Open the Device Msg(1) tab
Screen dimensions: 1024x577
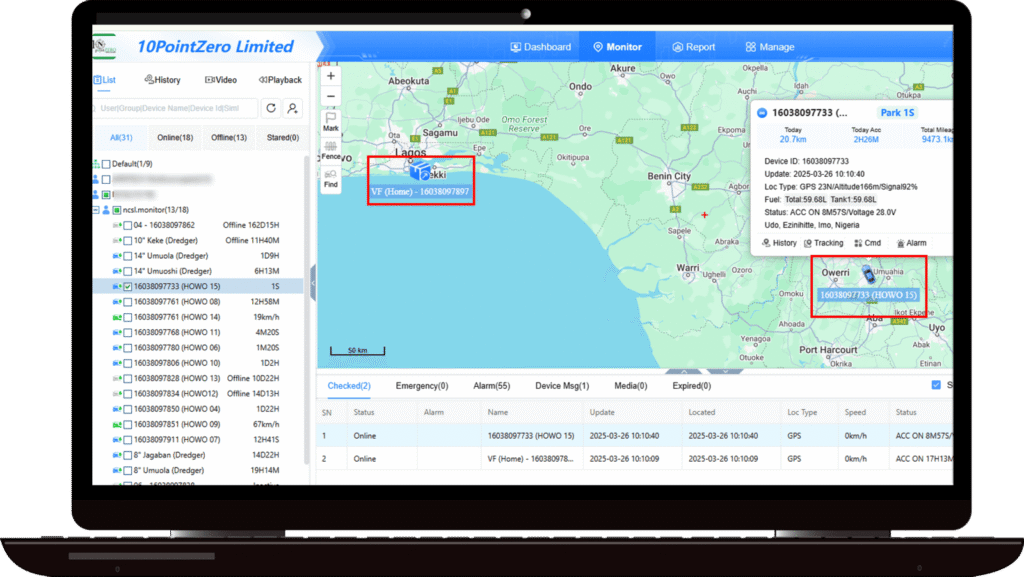click(x=562, y=386)
